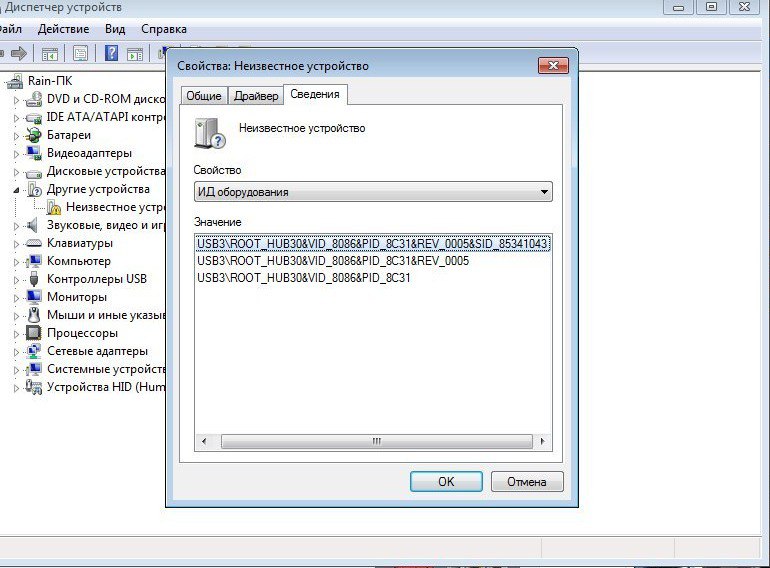
Task: Open the Справка menu
Action: 164,29
